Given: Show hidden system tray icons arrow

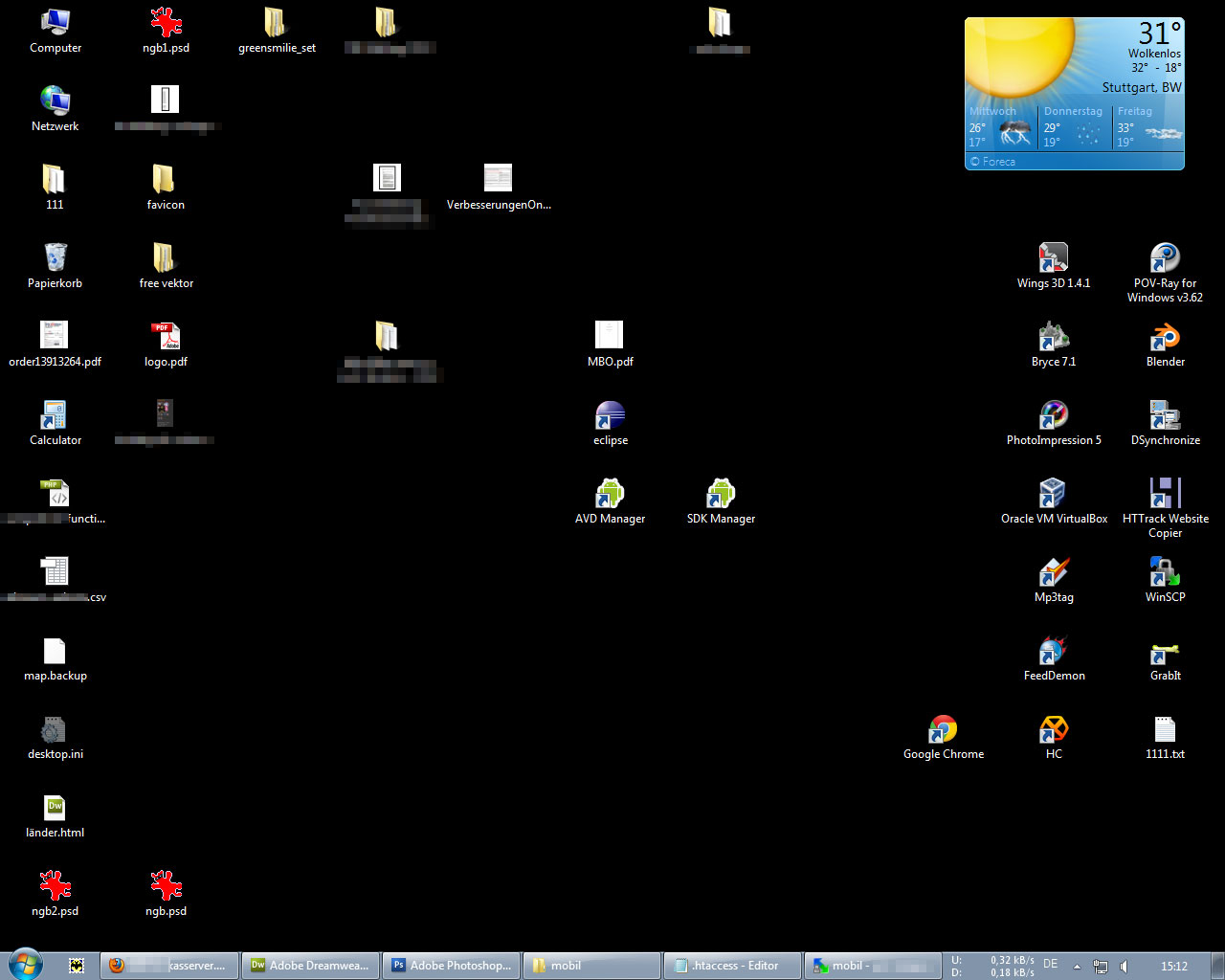Looking at the screenshot, I should tap(1077, 967).
